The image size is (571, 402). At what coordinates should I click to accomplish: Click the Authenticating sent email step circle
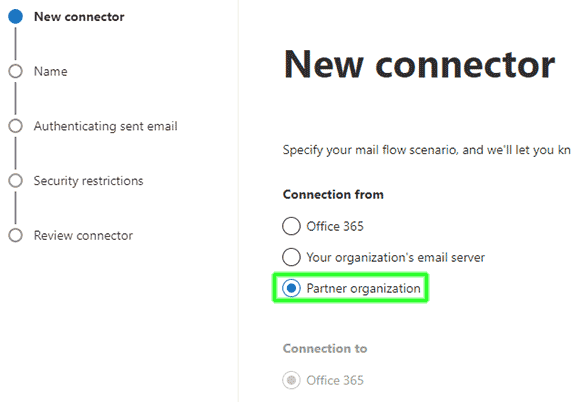[x=15, y=126]
